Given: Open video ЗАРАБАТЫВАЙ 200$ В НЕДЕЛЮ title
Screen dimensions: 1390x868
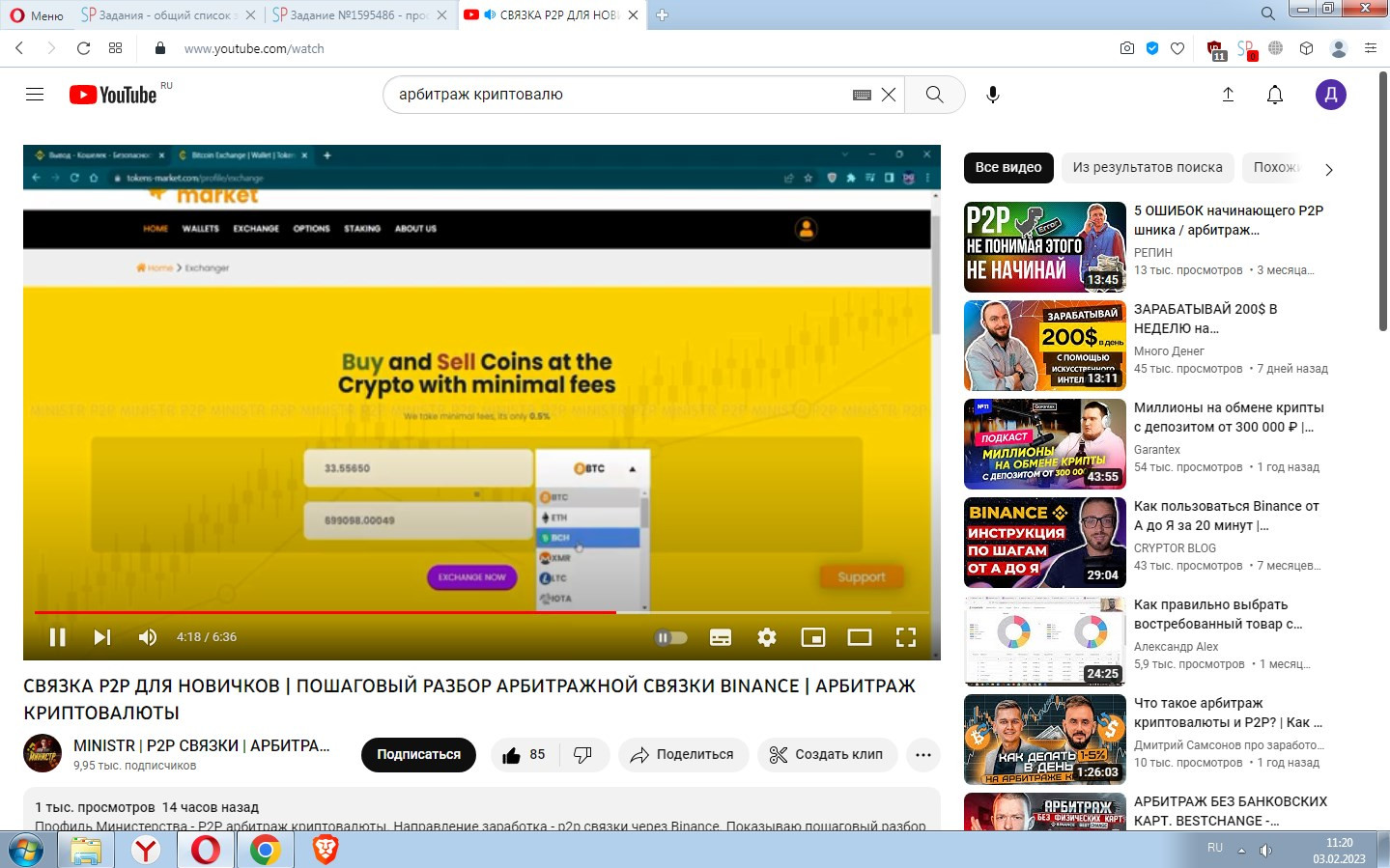Looking at the screenshot, I should pyautogui.click(x=1206, y=319).
